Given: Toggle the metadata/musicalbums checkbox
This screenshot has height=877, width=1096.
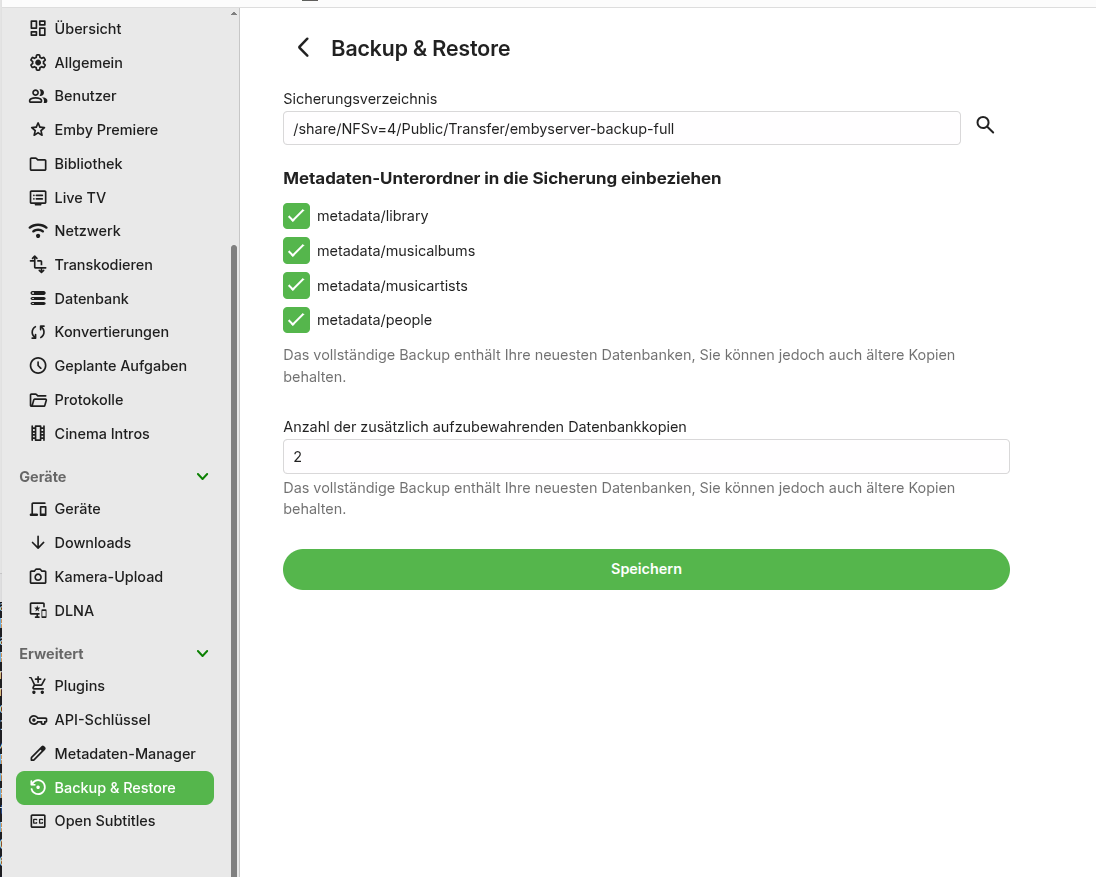Looking at the screenshot, I should tap(296, 251).
